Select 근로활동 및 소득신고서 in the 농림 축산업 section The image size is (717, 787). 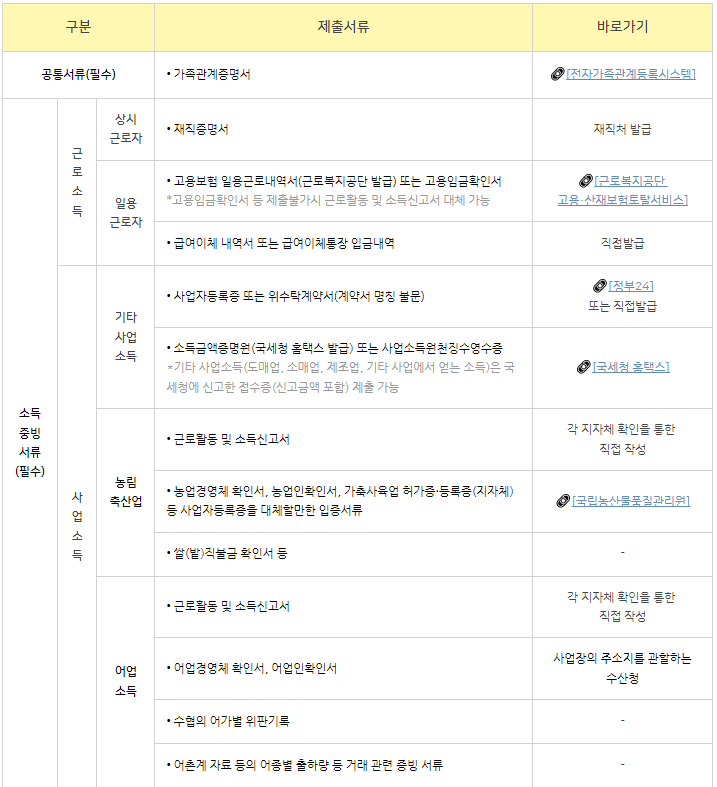(228, 440)
